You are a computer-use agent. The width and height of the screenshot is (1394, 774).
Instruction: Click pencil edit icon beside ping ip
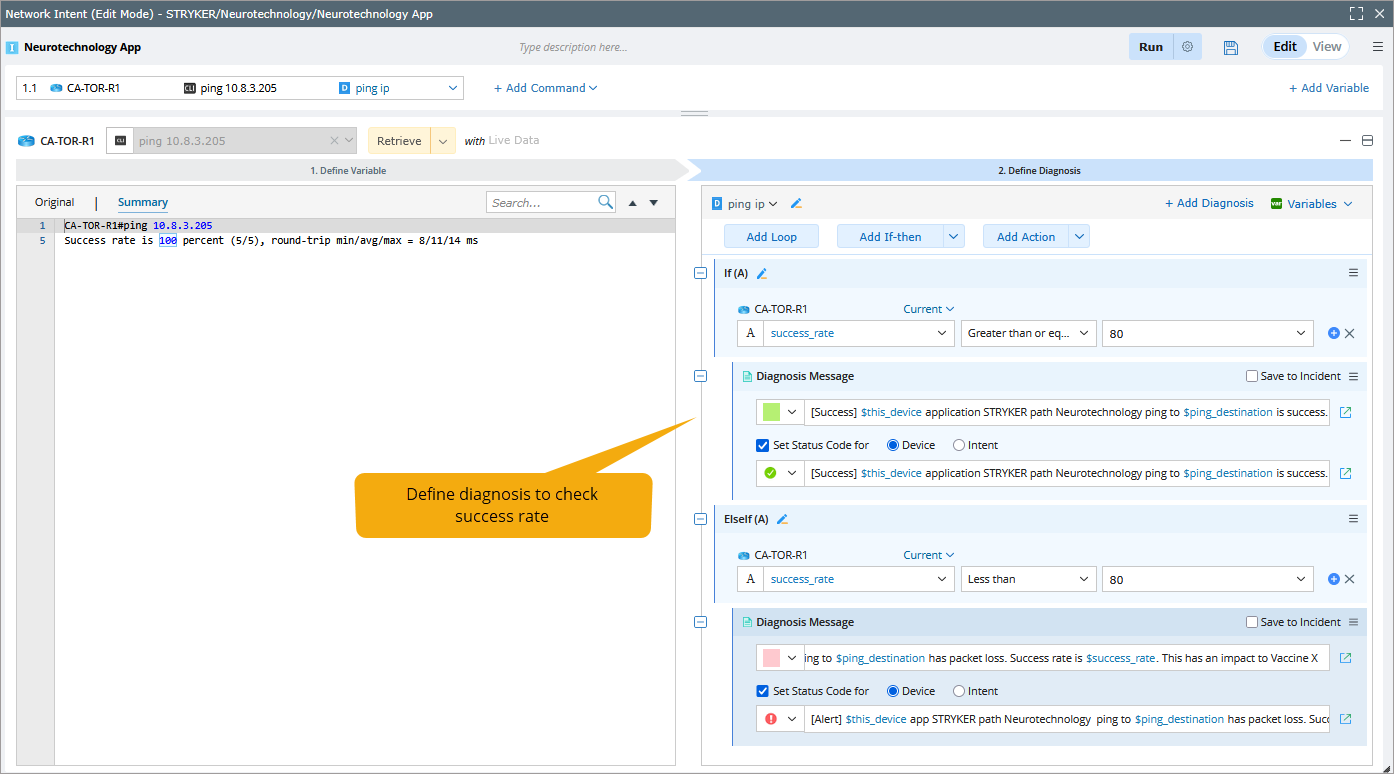point(796,204)
